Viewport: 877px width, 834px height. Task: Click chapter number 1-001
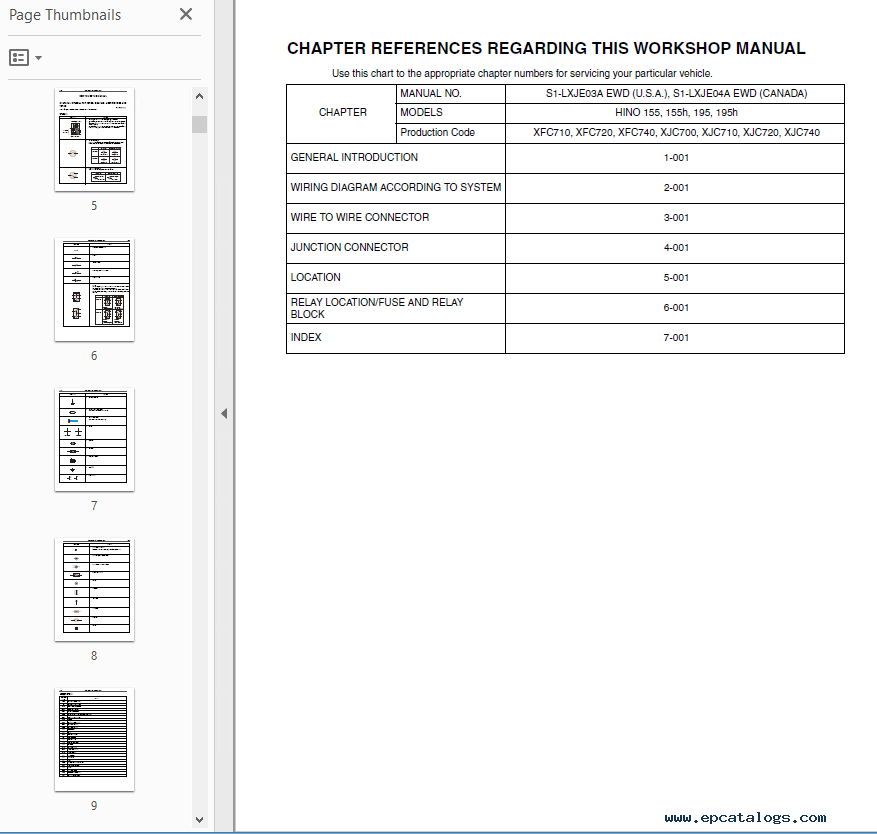point(676,158)
